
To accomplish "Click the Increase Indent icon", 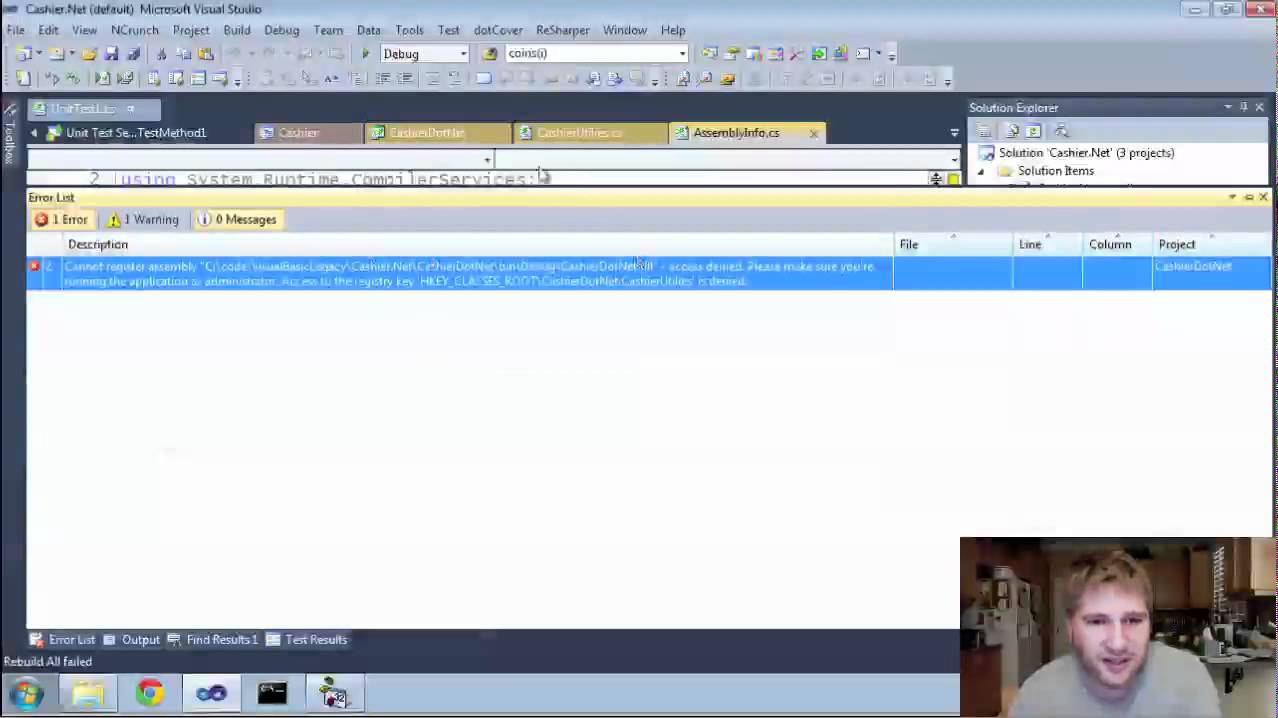I will pyautogui.click(x=405, y=79).
